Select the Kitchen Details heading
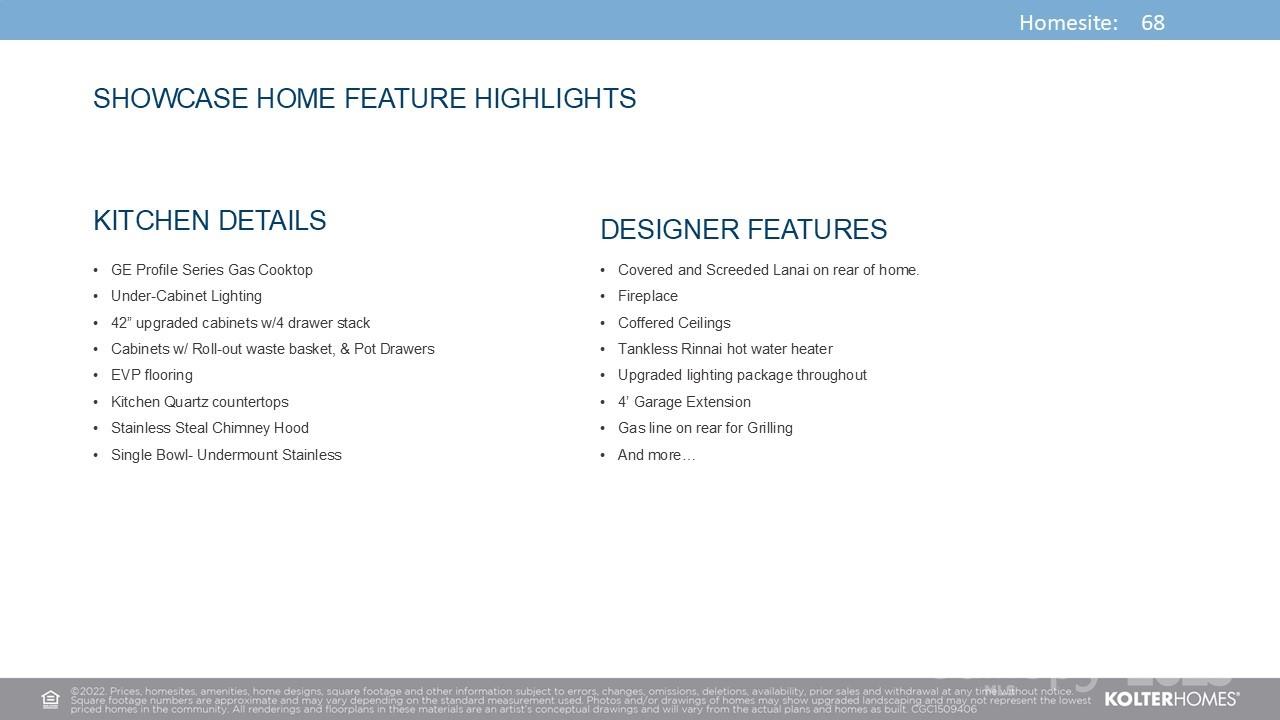Image resolution: width=1280 pixels, height=720 pixels. pyautogui.click(x=209, y=221)
